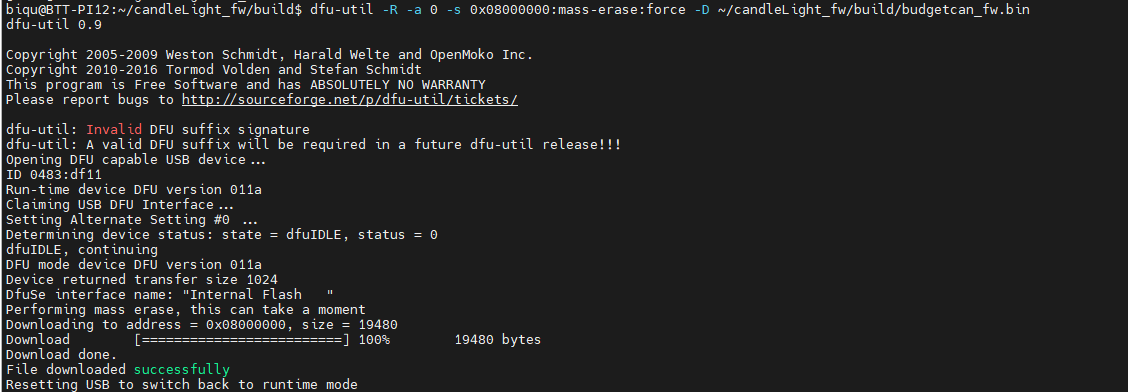Click the 'Performing mass erase' line

(186, 309)
